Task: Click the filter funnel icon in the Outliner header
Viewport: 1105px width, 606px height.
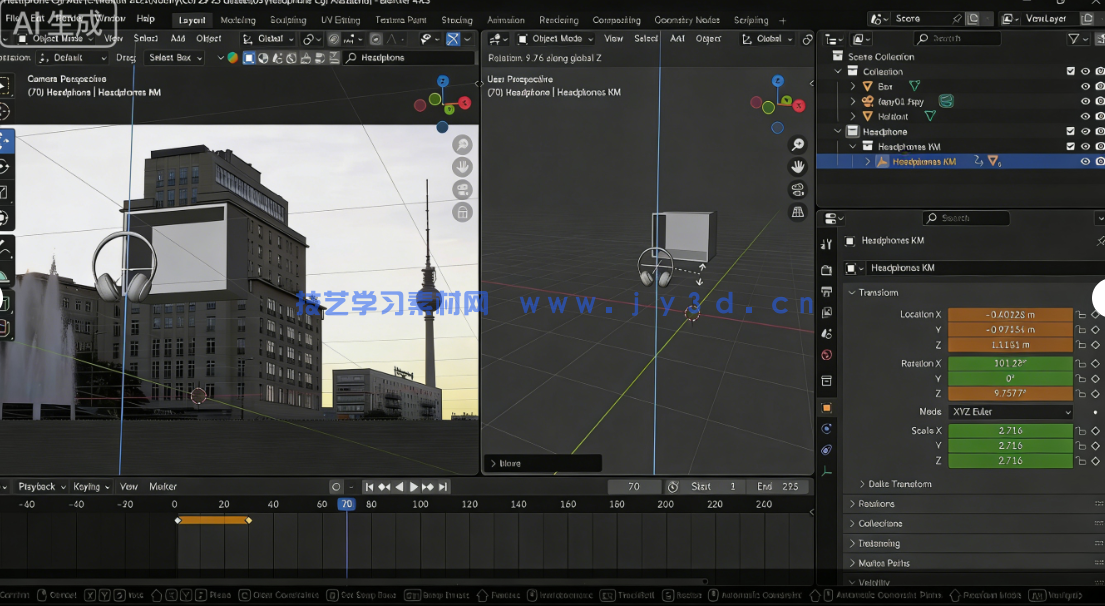Action: click(x=1071, y=37)
